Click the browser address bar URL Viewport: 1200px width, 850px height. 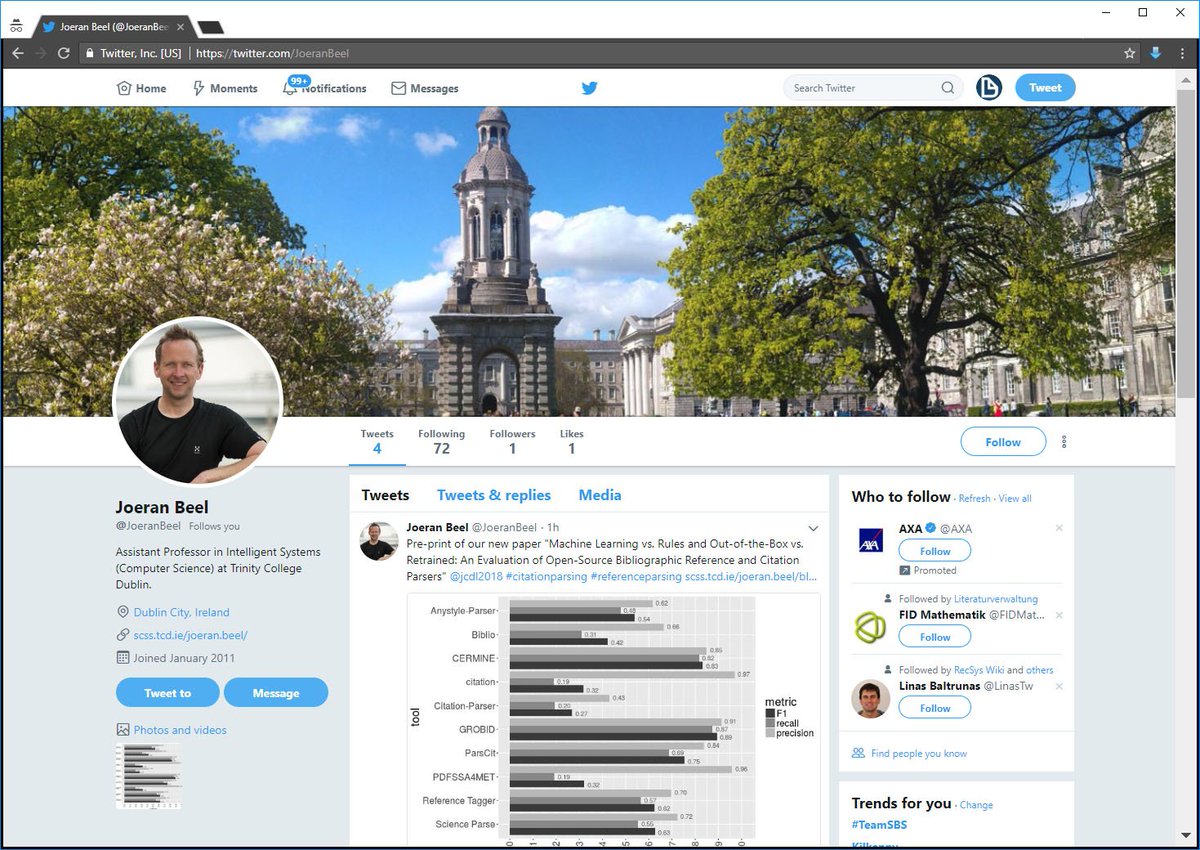click(272, 53)
